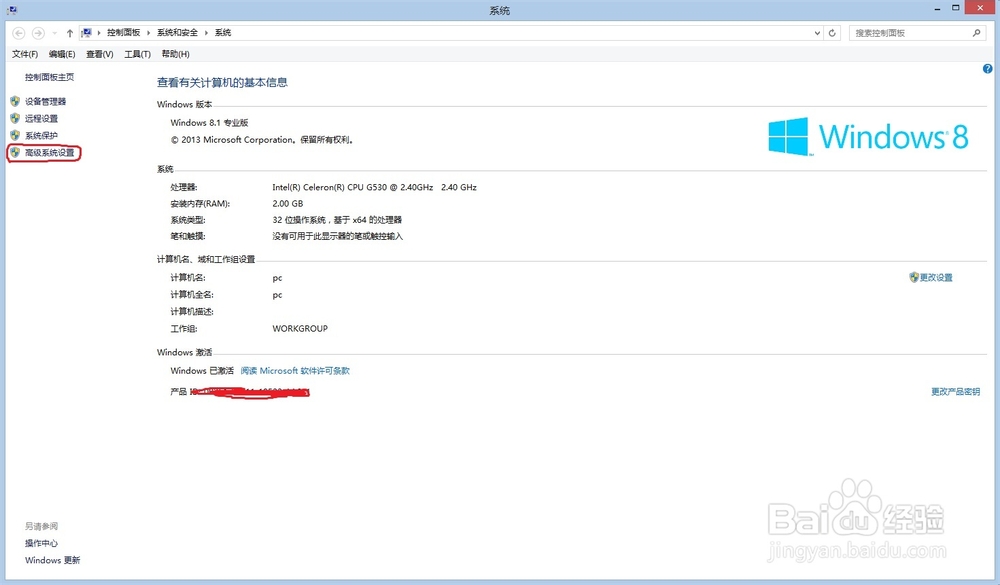This screenshot has height=585, width=1000.
Task: Select 控制面板 in the breadcrumb
Action: [123, 33]
